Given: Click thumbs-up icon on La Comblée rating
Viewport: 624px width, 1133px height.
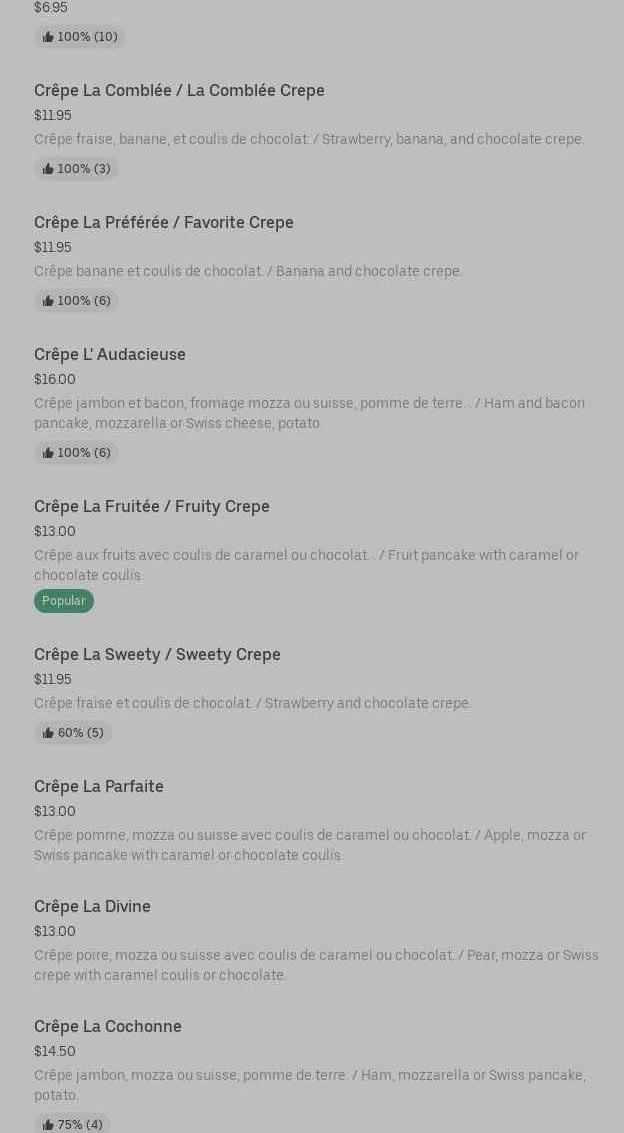Looking at the screenshot, I should pos(48,169).
